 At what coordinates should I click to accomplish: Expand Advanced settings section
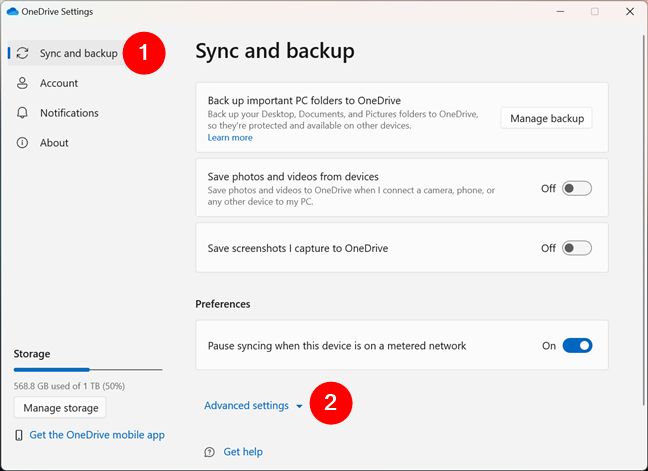[x=246, y=406]
